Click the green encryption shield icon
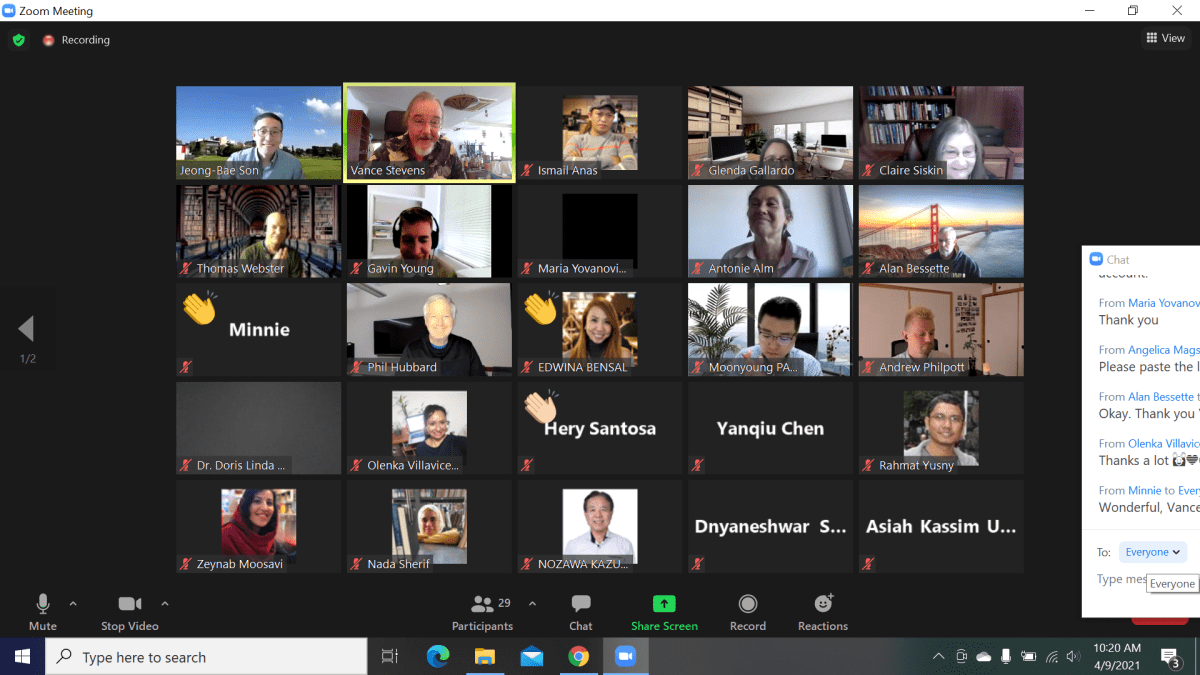The height and width of the screenshot is (675, 1200). 18,40
